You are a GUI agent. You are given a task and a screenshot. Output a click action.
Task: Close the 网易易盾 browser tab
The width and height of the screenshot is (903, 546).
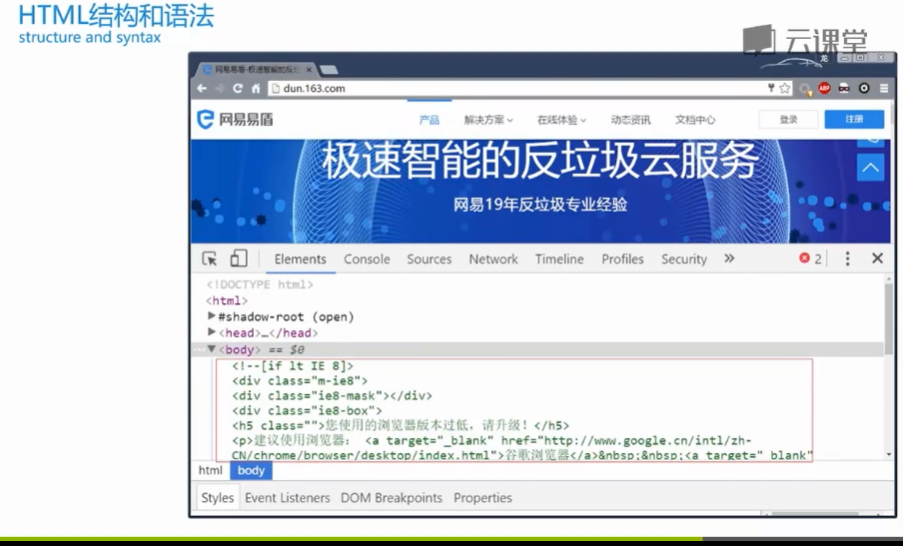coord(309,69)
